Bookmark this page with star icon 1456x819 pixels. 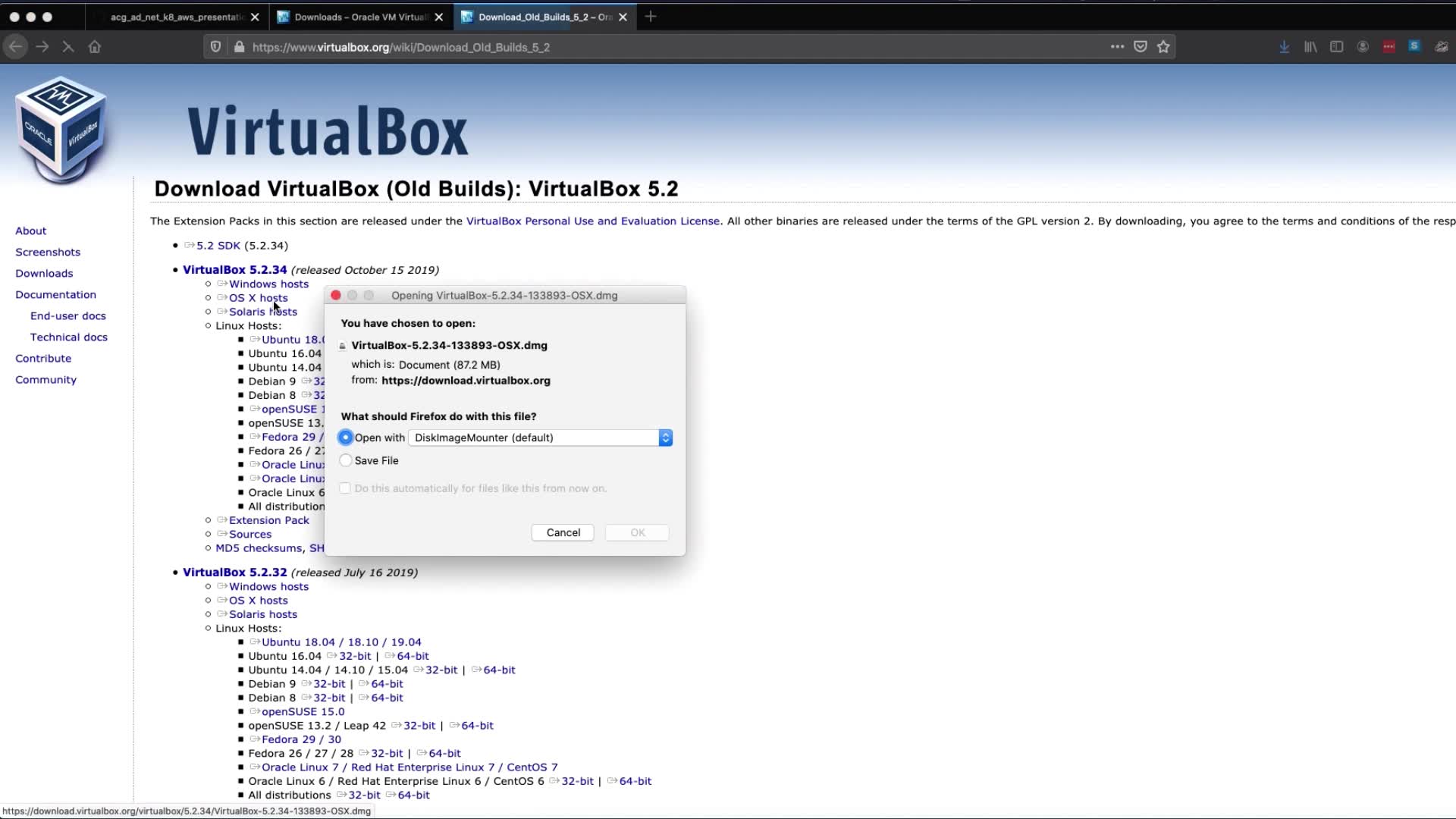1163,47
